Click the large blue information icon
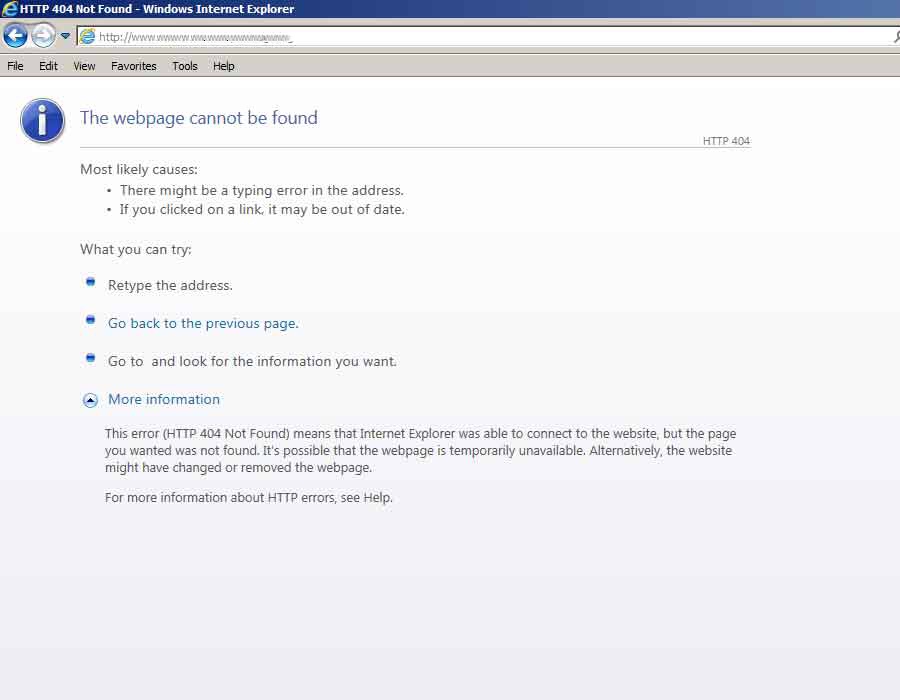This screenshot has width=900, height=700. click(42, 121)
